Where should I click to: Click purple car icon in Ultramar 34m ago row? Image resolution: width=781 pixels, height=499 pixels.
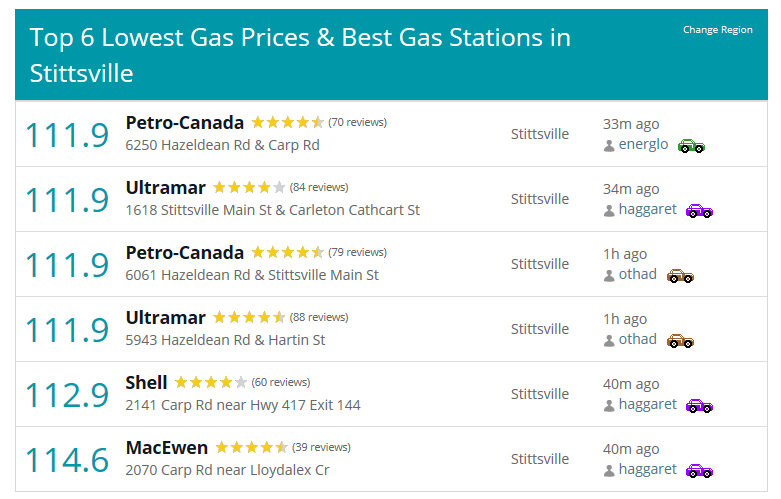(699, 211)
